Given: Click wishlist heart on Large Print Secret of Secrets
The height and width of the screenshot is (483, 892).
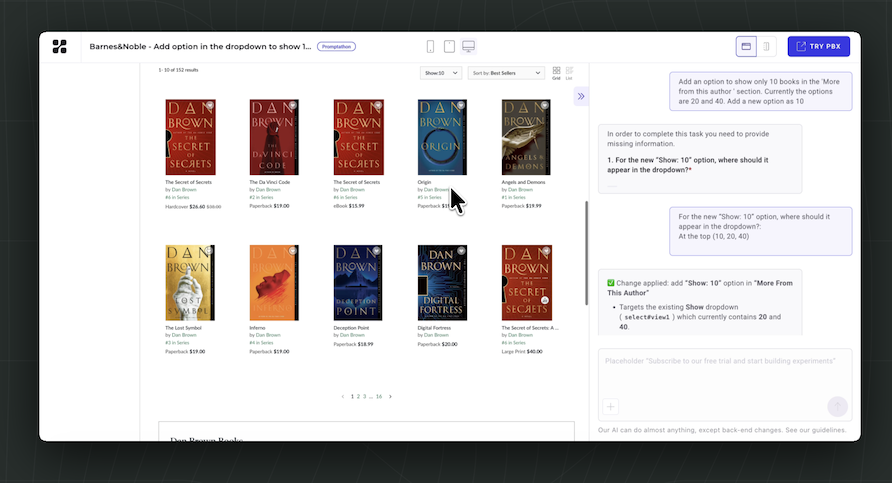Looking at the screenshot, I should tap(546, 250).
